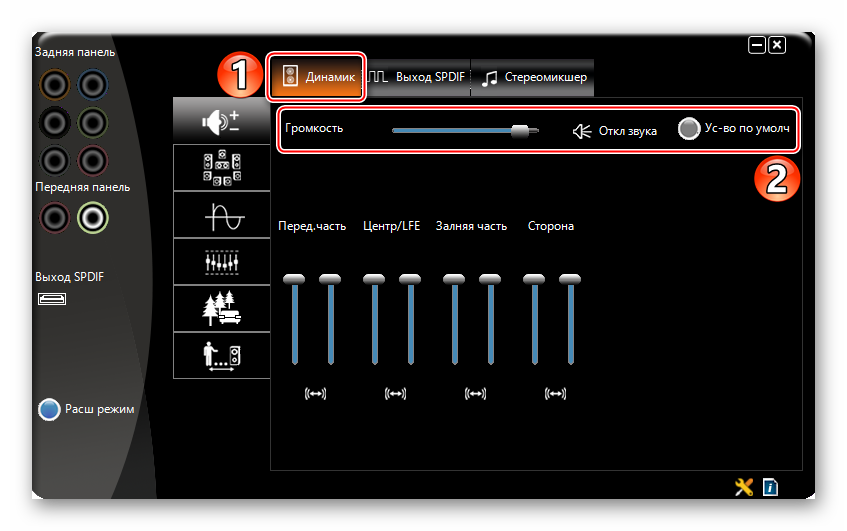This screenshot has width=847, height=531.
Task: Toggle Расш режим advanced mode
Action: coord(50,409)
